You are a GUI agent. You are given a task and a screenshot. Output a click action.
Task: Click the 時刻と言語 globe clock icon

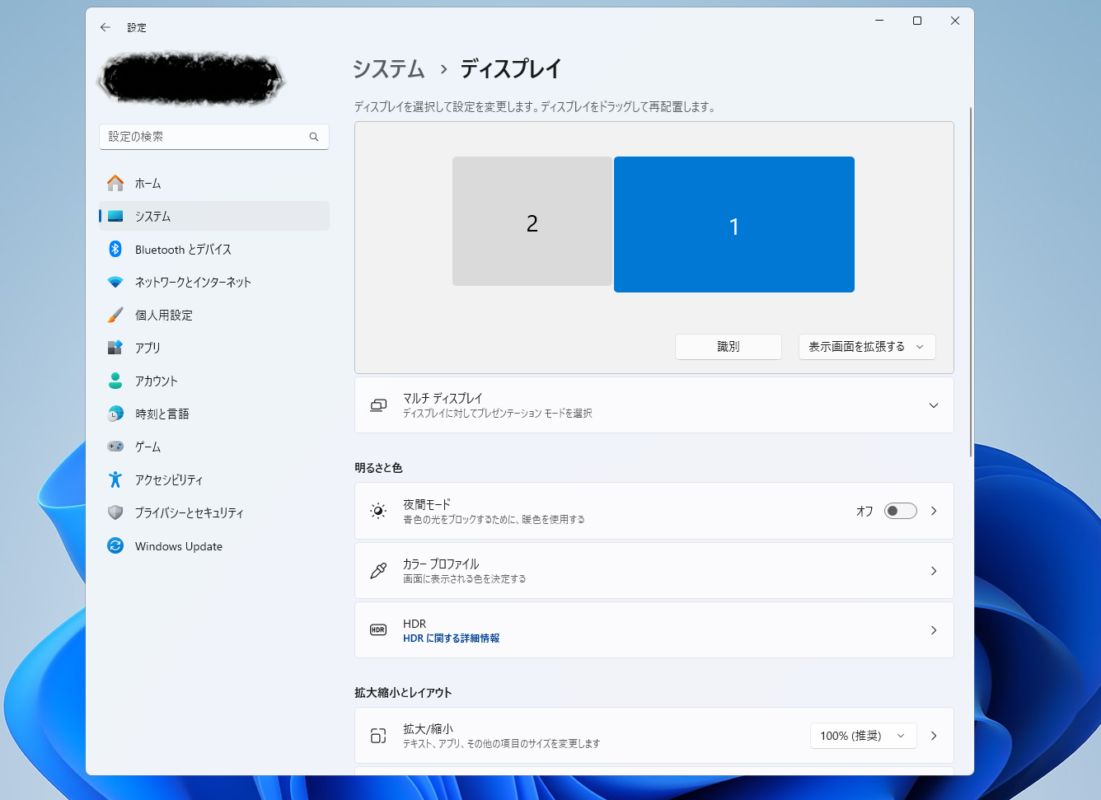point(115,414)
